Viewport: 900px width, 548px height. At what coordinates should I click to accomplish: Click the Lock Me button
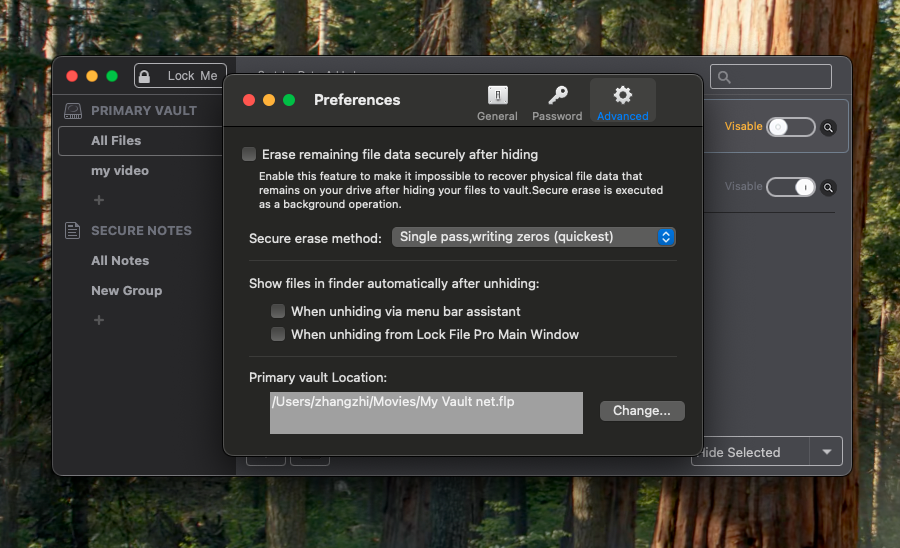180,76
